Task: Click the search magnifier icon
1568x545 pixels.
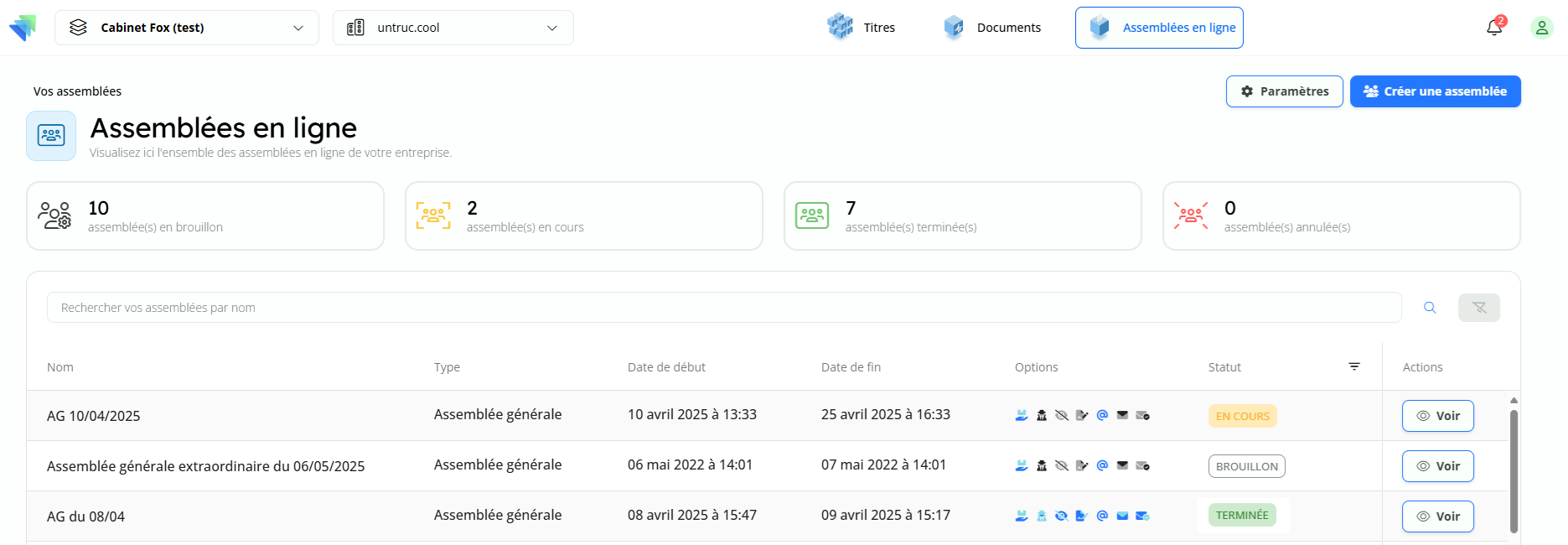Action: pos(1430,308)
